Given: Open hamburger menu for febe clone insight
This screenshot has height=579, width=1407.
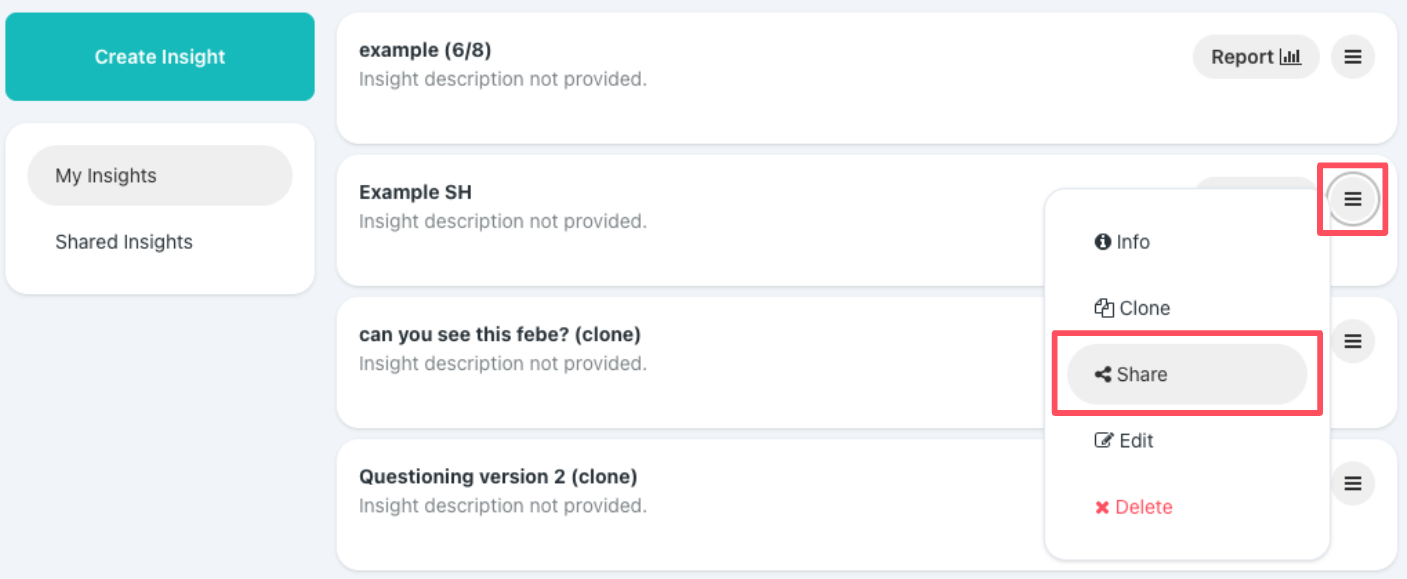Looking at the screenshot, I should 1352,341.
